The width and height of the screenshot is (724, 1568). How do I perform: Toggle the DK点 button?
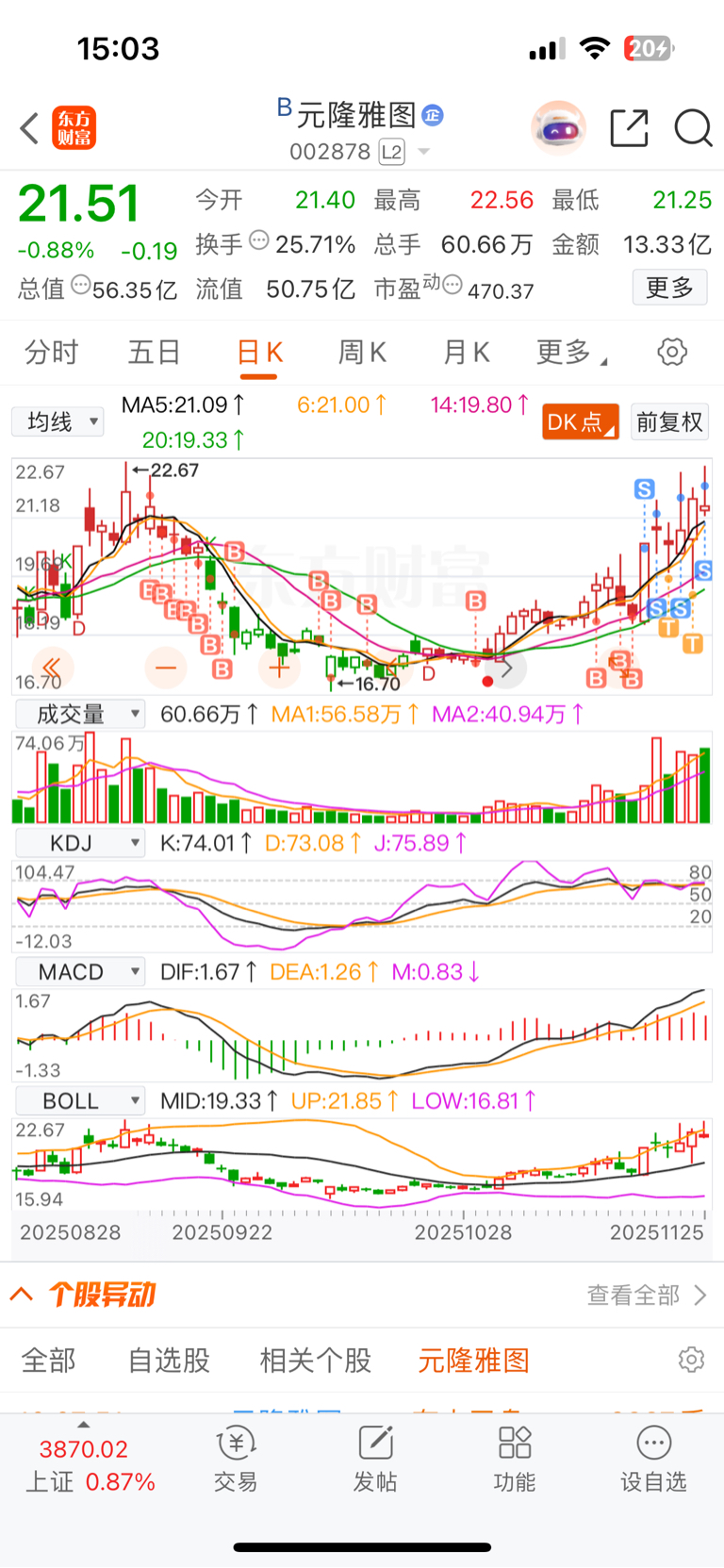(581, 421)
